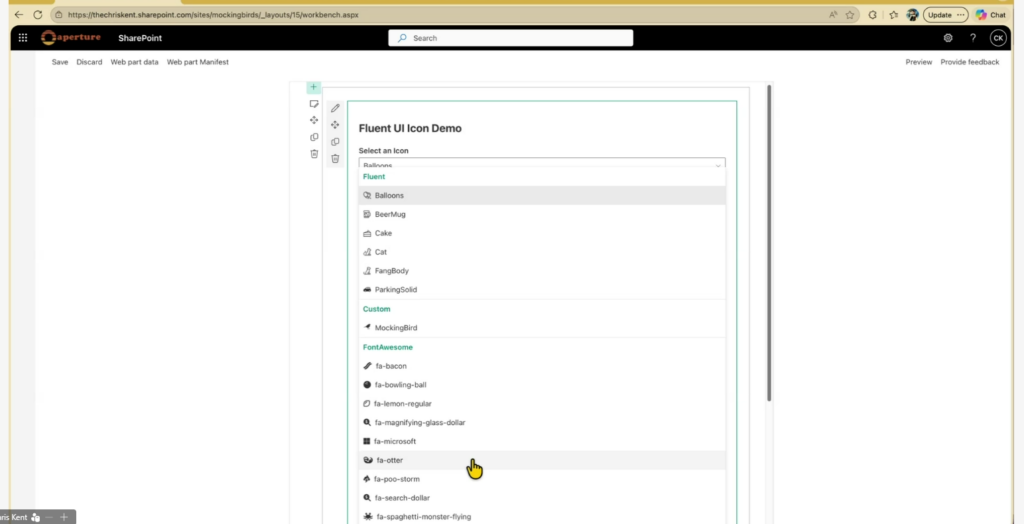Image resolution: width=1024 pixels, height=524 pixels.
Task: Open the SharePoint app launcher waffle
Action: [x=22, y=38]
